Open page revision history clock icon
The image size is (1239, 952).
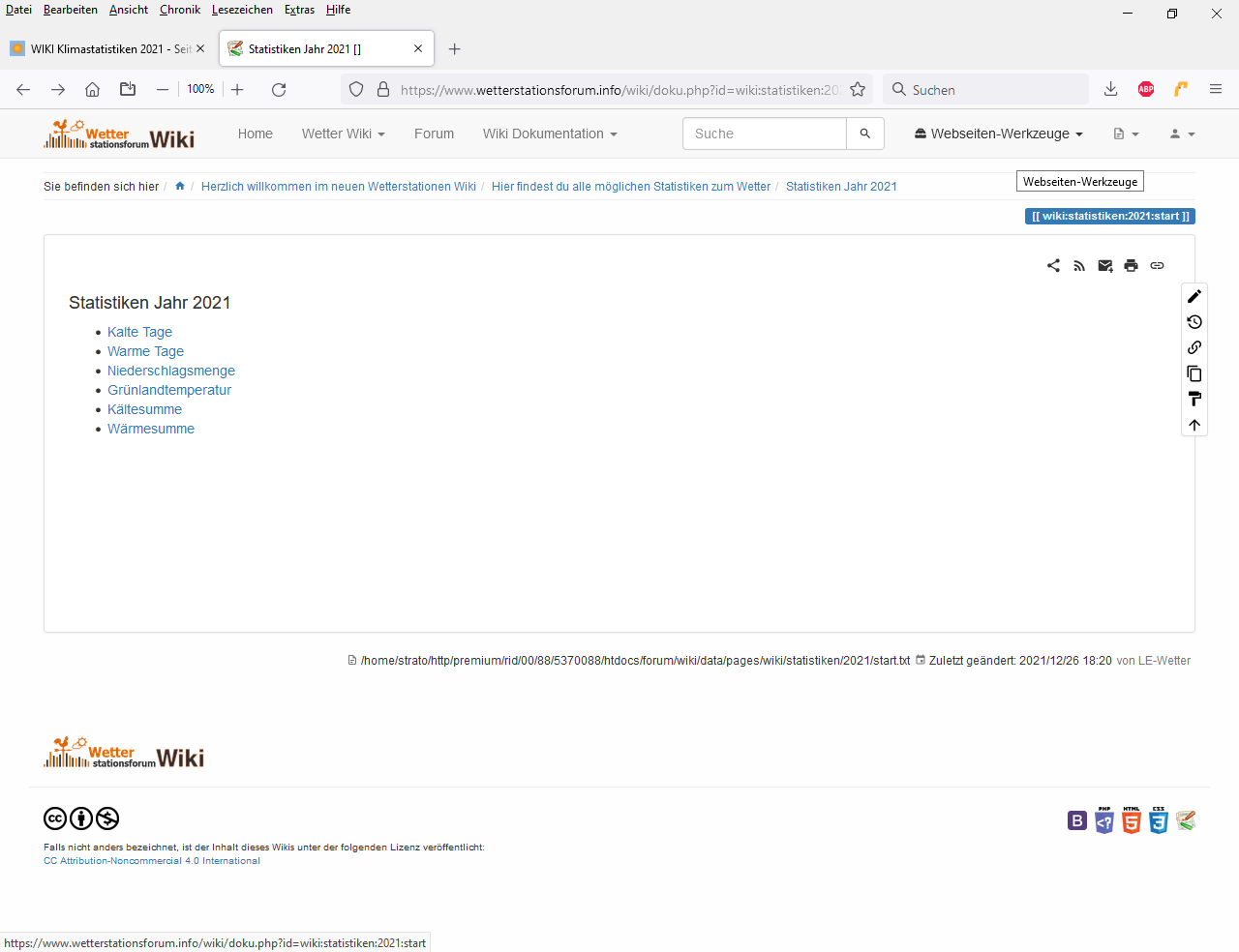click(x=1194, y=322)
